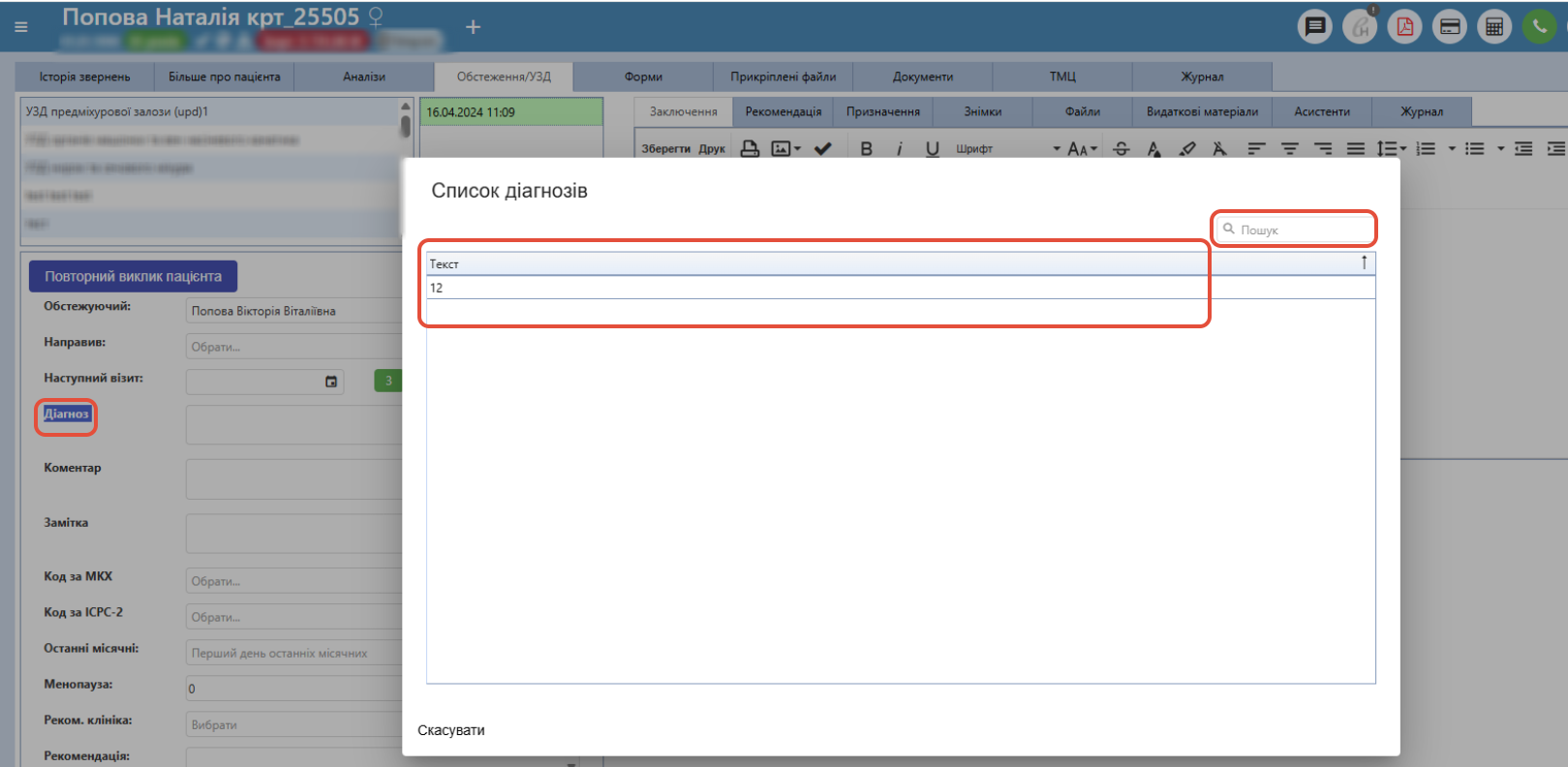This screenshot has height=767, width=1568.
Task: Switch to the Рекомендація sub-tab
Action: point(784,111)
